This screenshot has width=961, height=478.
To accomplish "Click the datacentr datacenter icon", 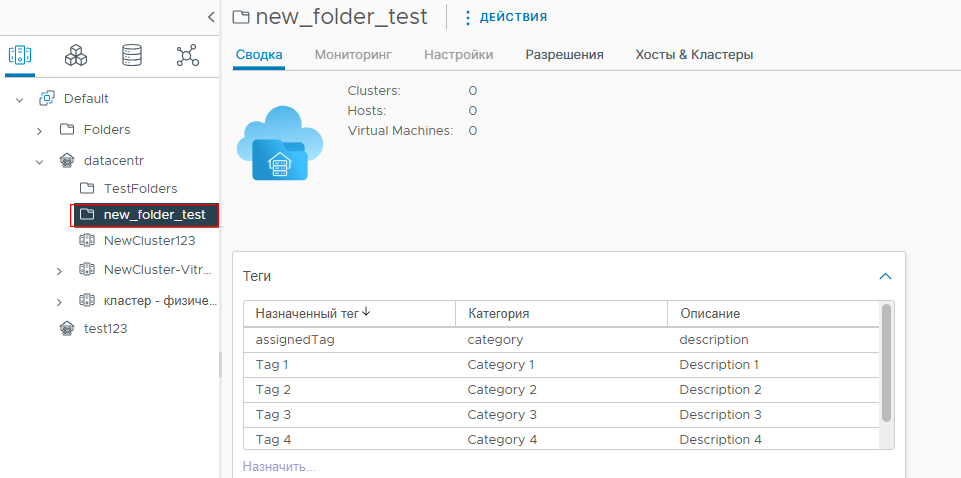I will coord(66,161).
